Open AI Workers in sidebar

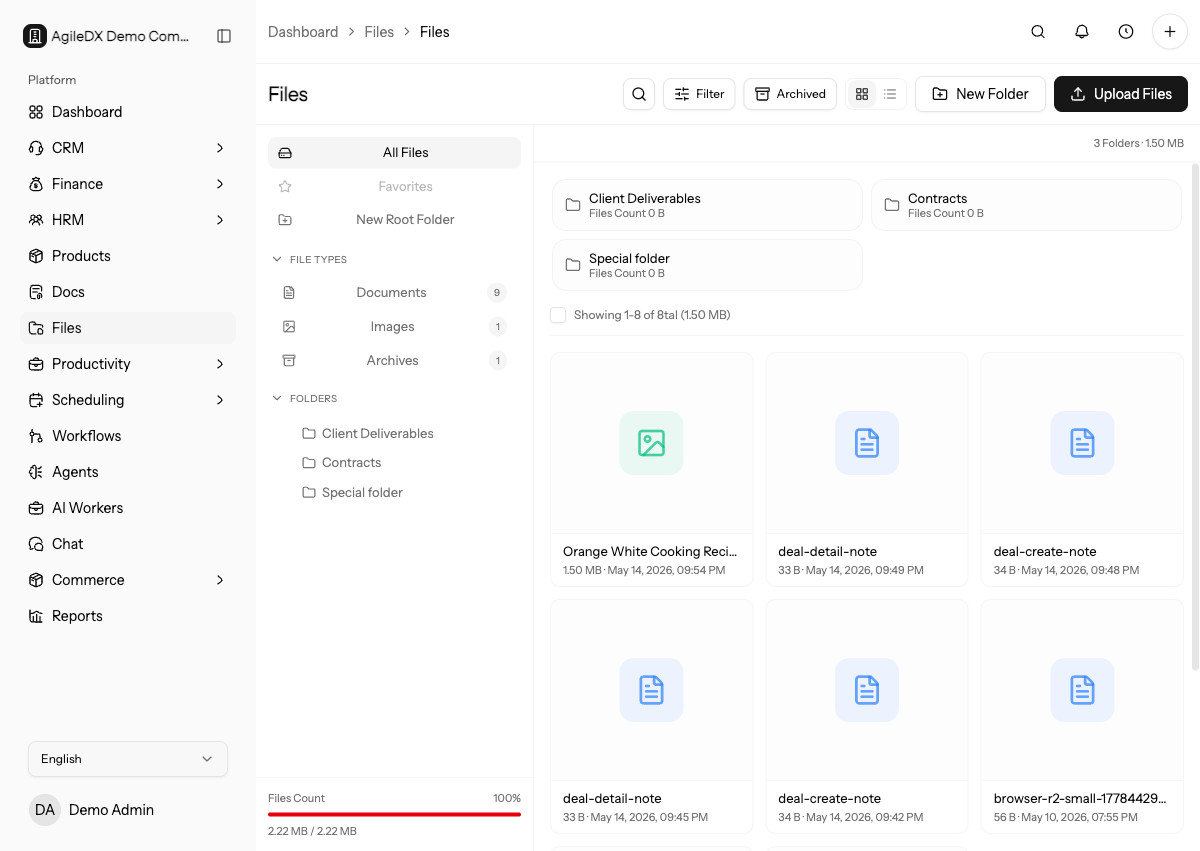tap(128, 508)
